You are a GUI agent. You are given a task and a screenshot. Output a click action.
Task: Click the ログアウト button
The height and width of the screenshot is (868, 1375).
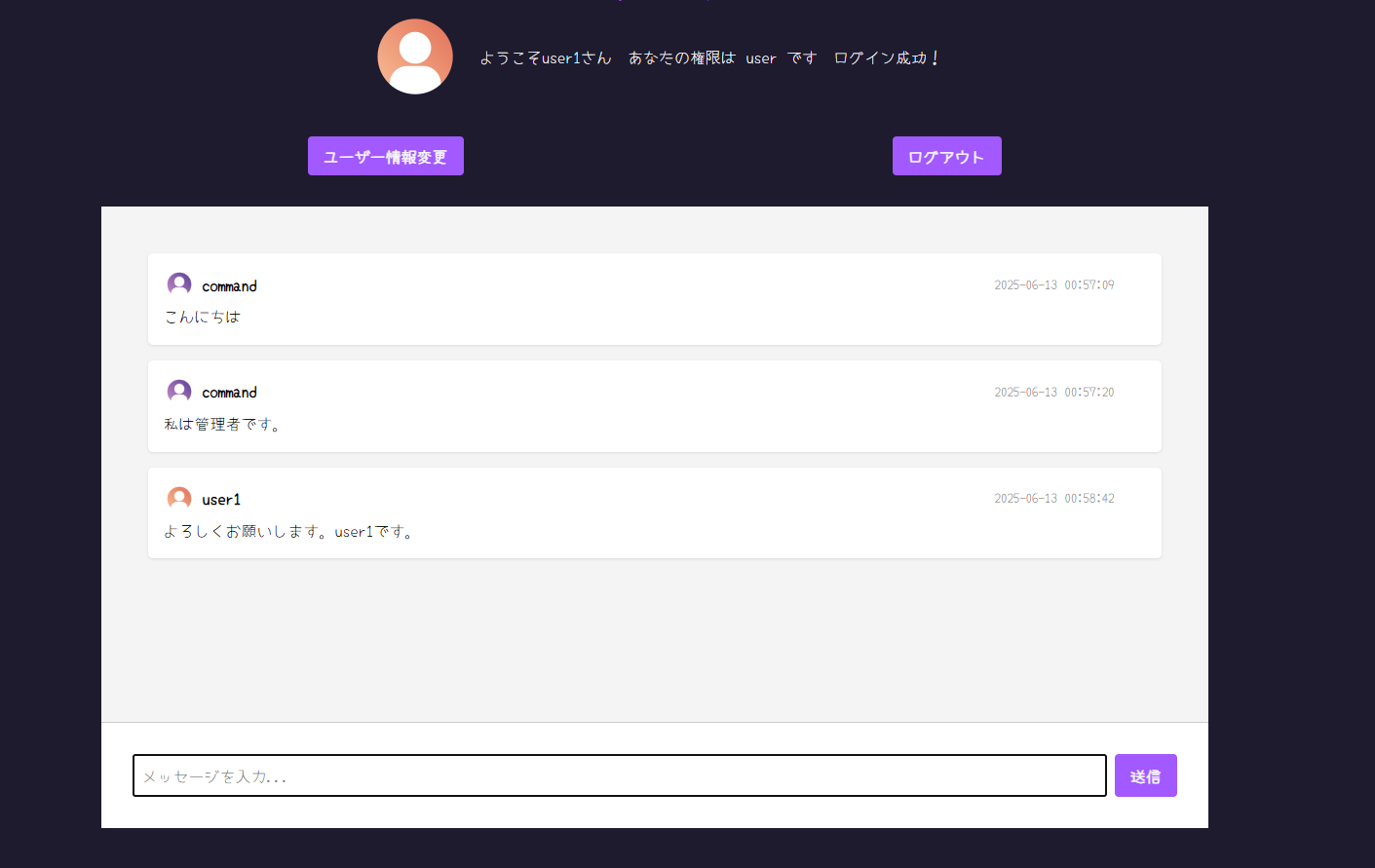[x=947, y=156]
